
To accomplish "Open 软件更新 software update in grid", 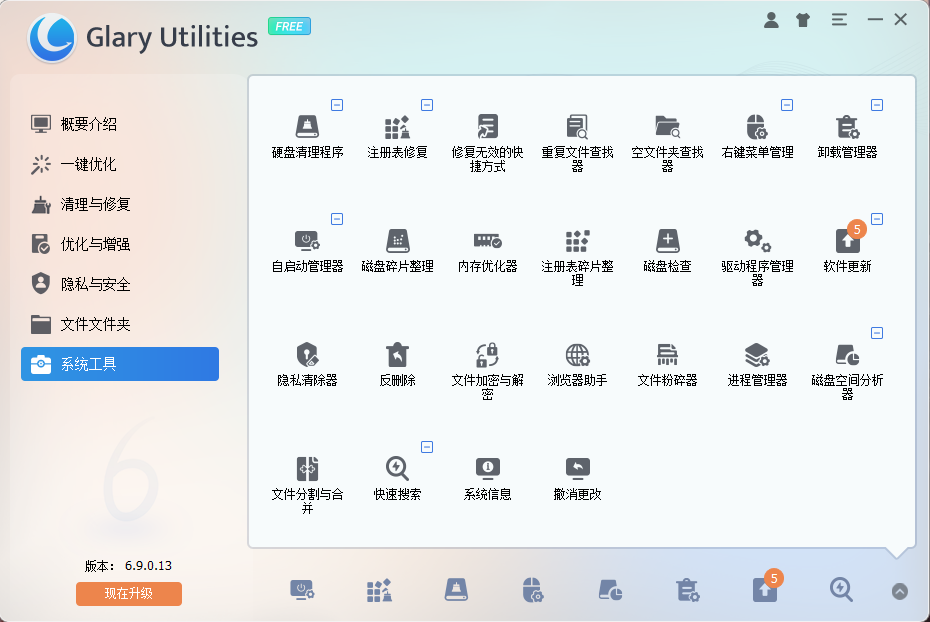I will [x=848, y=251].
